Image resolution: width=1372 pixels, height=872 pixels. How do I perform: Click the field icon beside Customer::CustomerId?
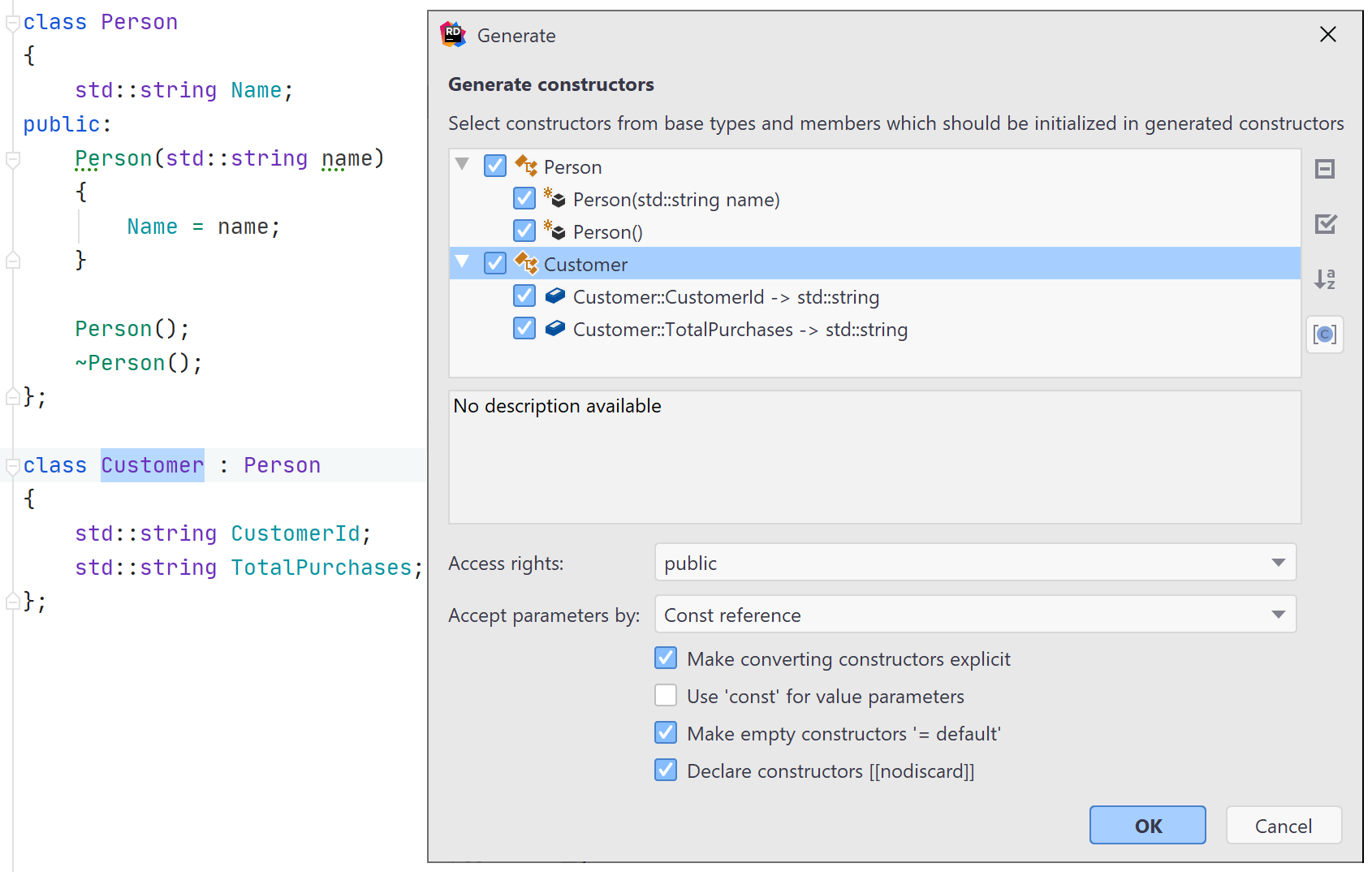555,296
